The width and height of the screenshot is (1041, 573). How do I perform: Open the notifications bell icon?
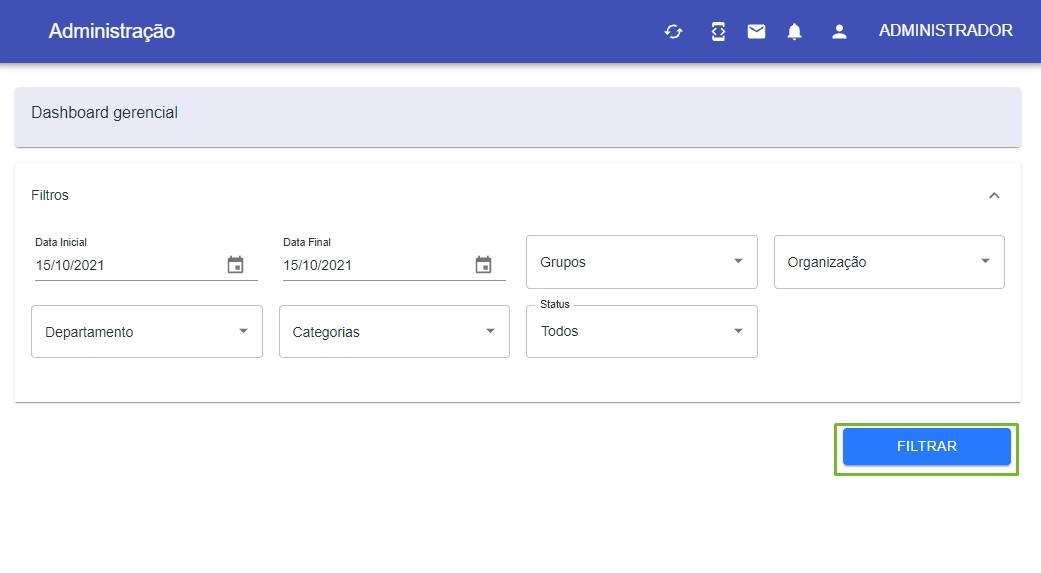[x=794, y=31]
